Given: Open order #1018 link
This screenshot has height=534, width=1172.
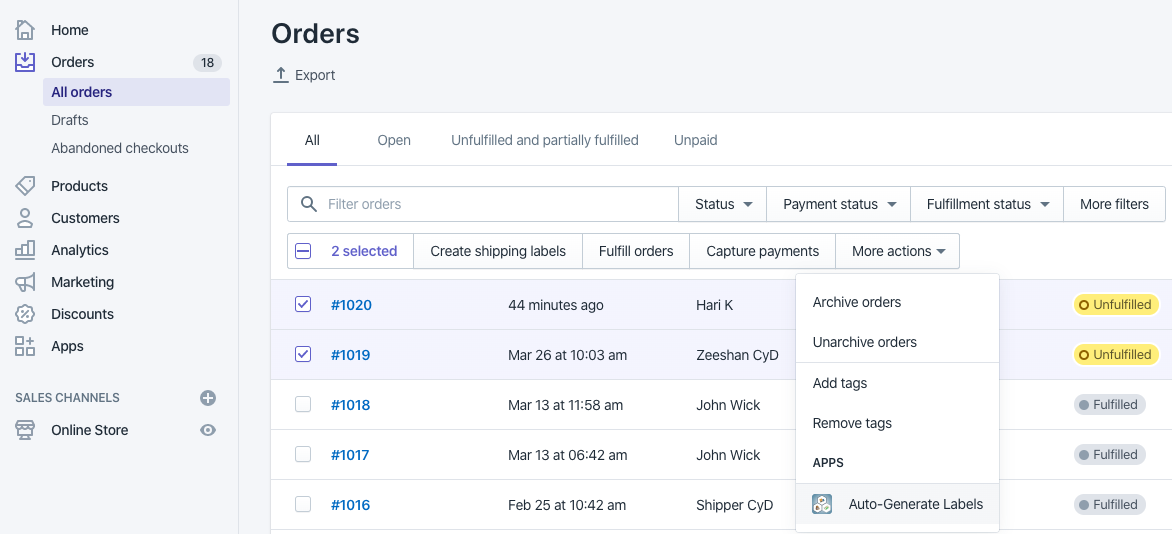Looking at the screenshot, I should point(351,405).
